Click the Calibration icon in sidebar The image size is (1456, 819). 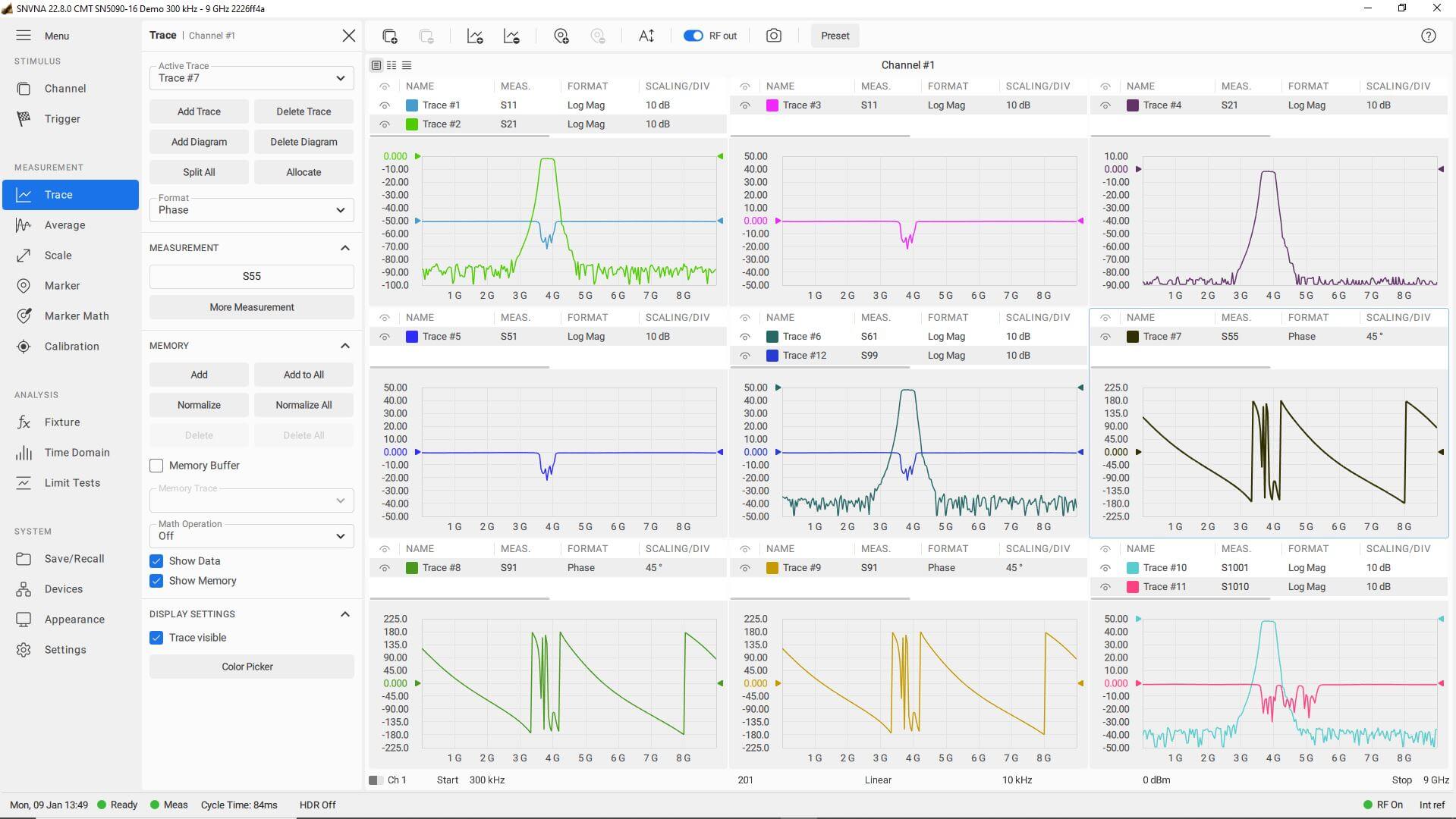[x=72, y=346]
